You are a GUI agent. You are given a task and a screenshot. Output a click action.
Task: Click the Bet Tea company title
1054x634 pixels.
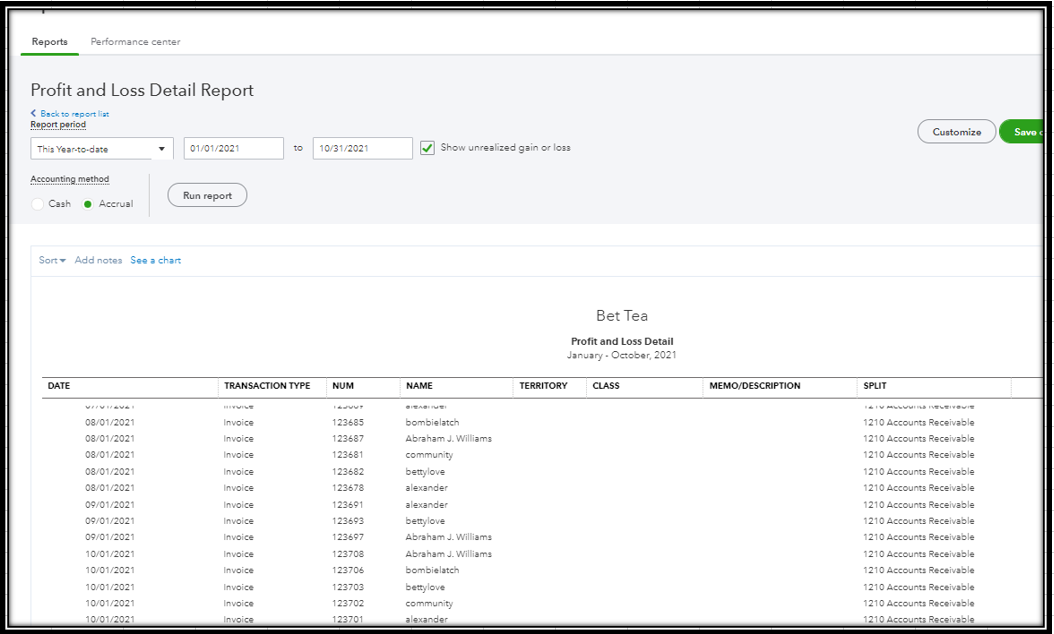coord(622,315)
